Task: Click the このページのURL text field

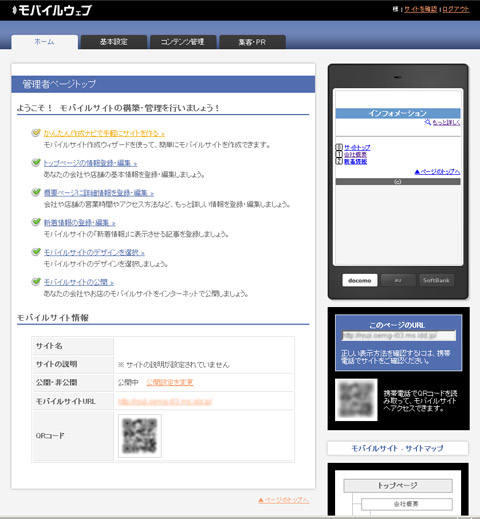Action: pos(399,336)
